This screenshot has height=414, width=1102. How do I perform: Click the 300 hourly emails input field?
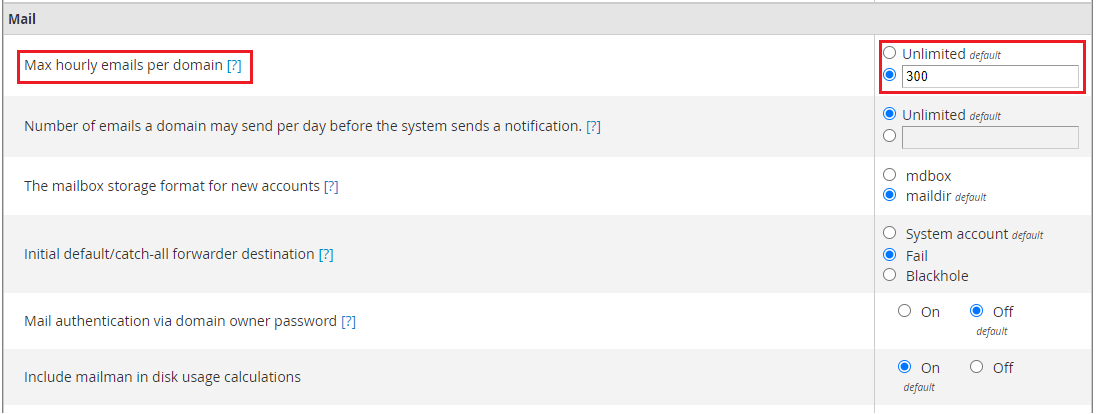[989, 76]
